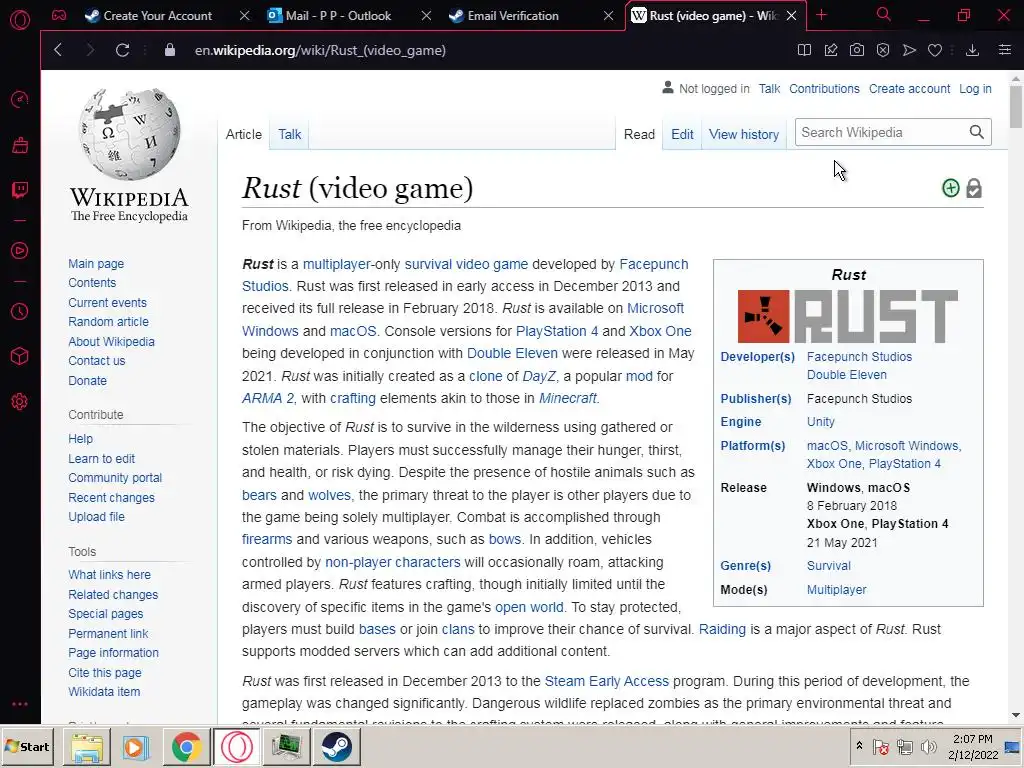Click the volume speaker tray icon
The width and height of the screenshot is (1024, 768).
point(927,746)
